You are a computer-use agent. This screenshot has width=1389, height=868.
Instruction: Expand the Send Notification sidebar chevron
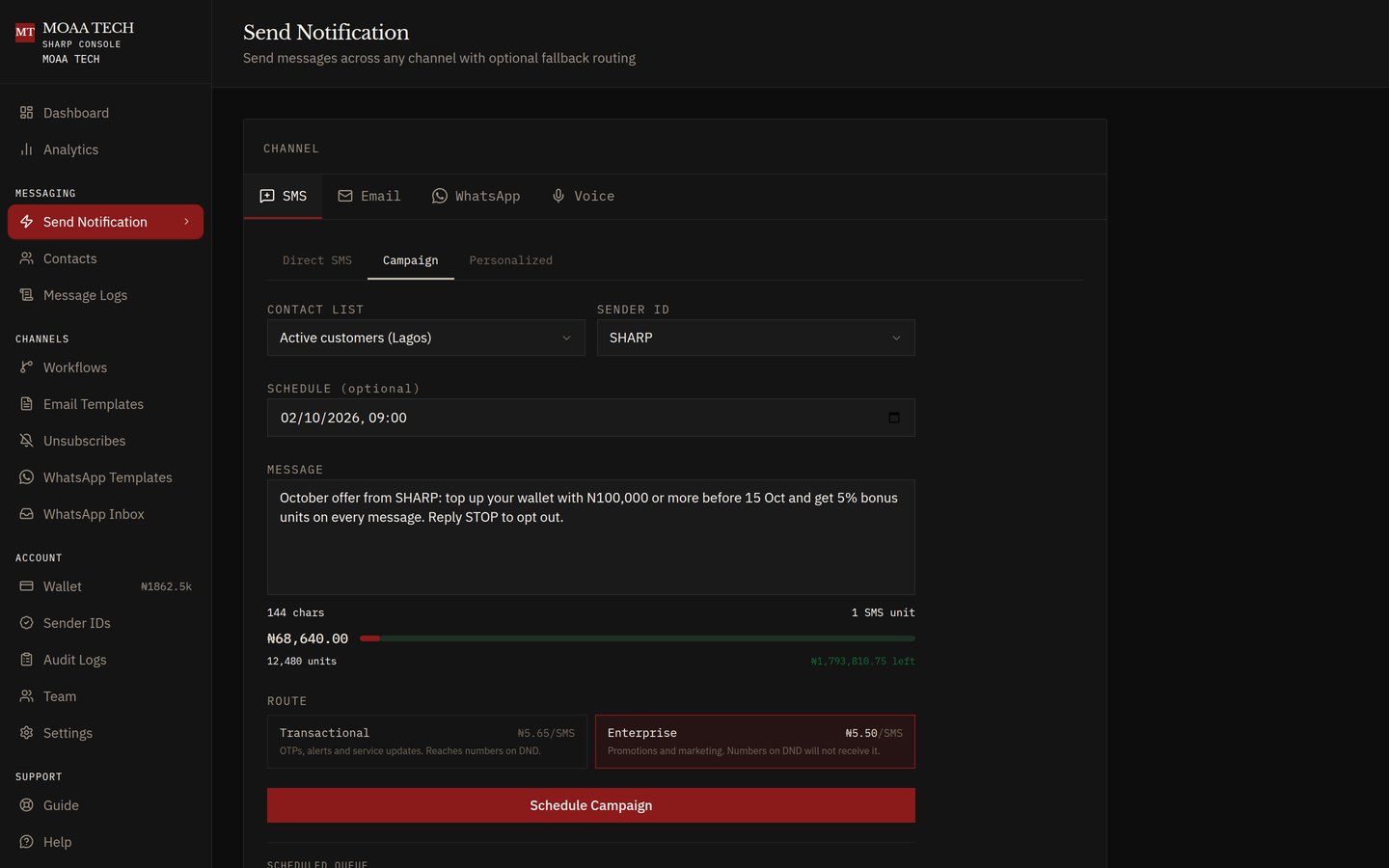186,222
